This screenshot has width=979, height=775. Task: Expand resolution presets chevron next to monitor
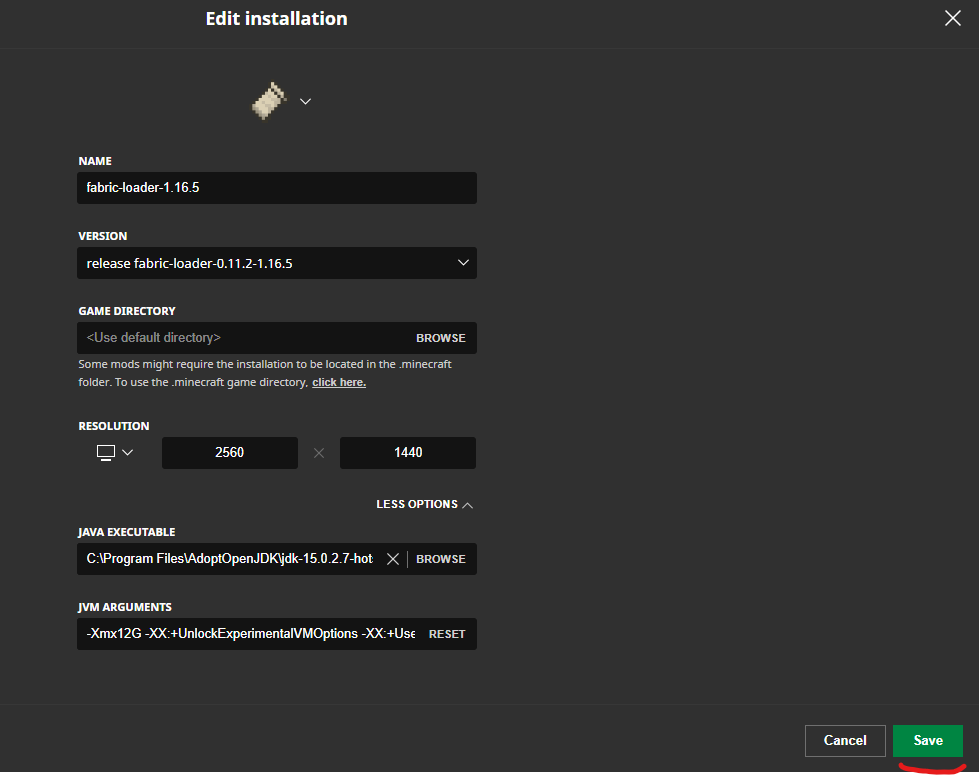pyautogui.click(x=127, y=452)
